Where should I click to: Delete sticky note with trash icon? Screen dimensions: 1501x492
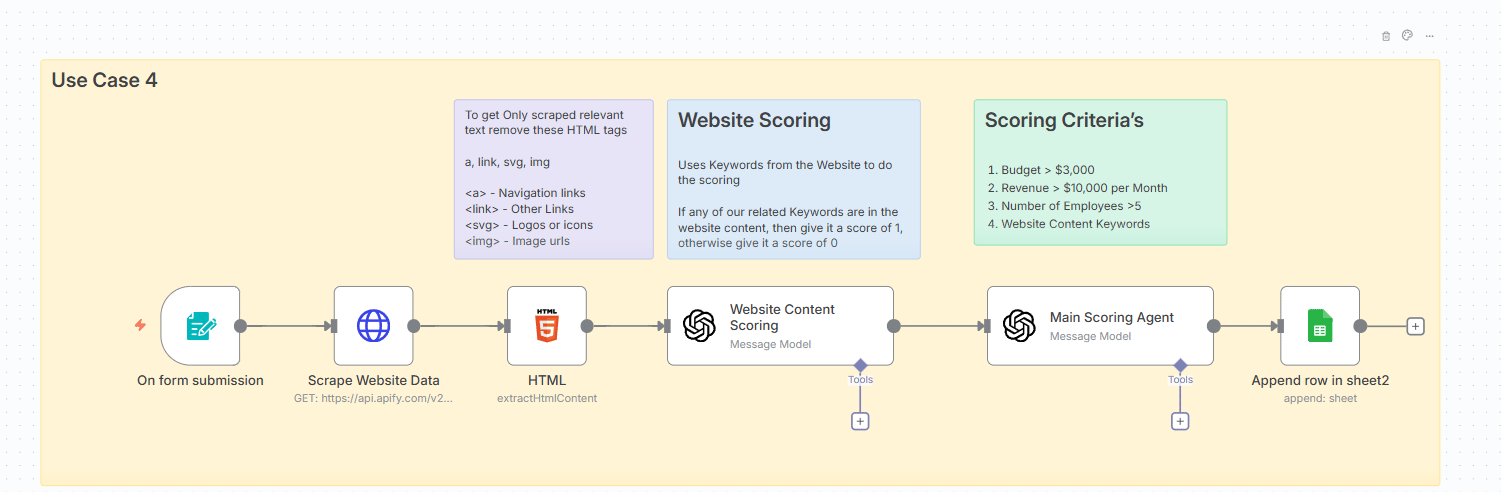point(1386,36)
